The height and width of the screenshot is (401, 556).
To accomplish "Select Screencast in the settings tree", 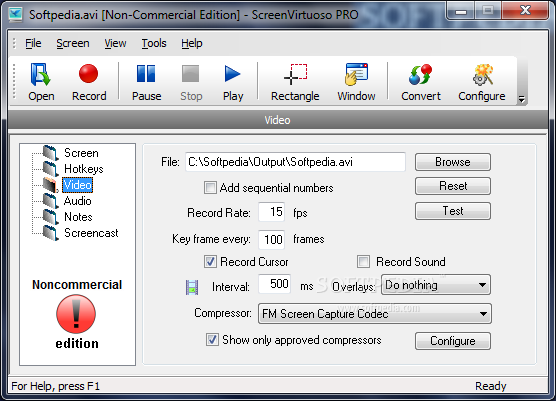I will pos(91,233).
